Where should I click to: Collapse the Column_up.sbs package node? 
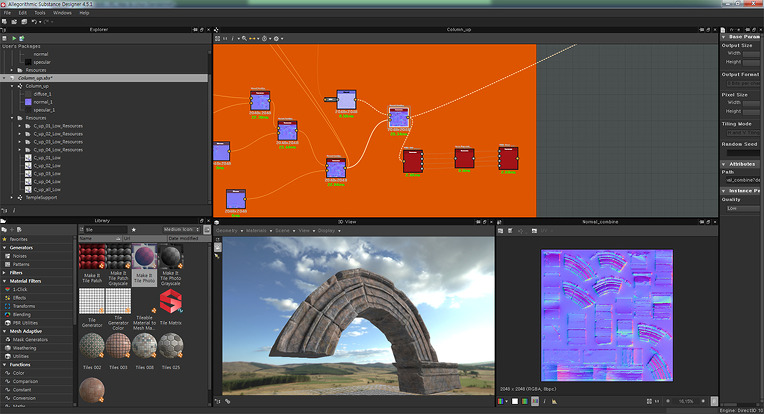(4, 78)
